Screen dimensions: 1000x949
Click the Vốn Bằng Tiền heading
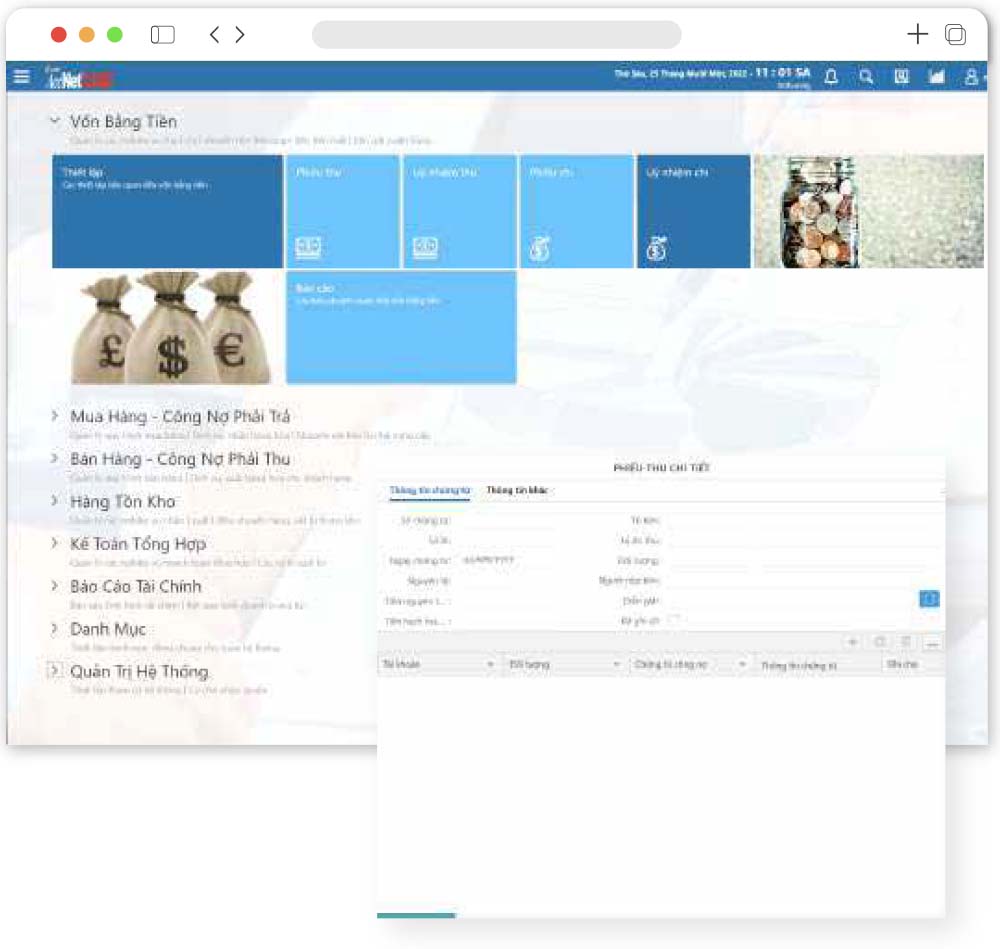pos(123,121)
